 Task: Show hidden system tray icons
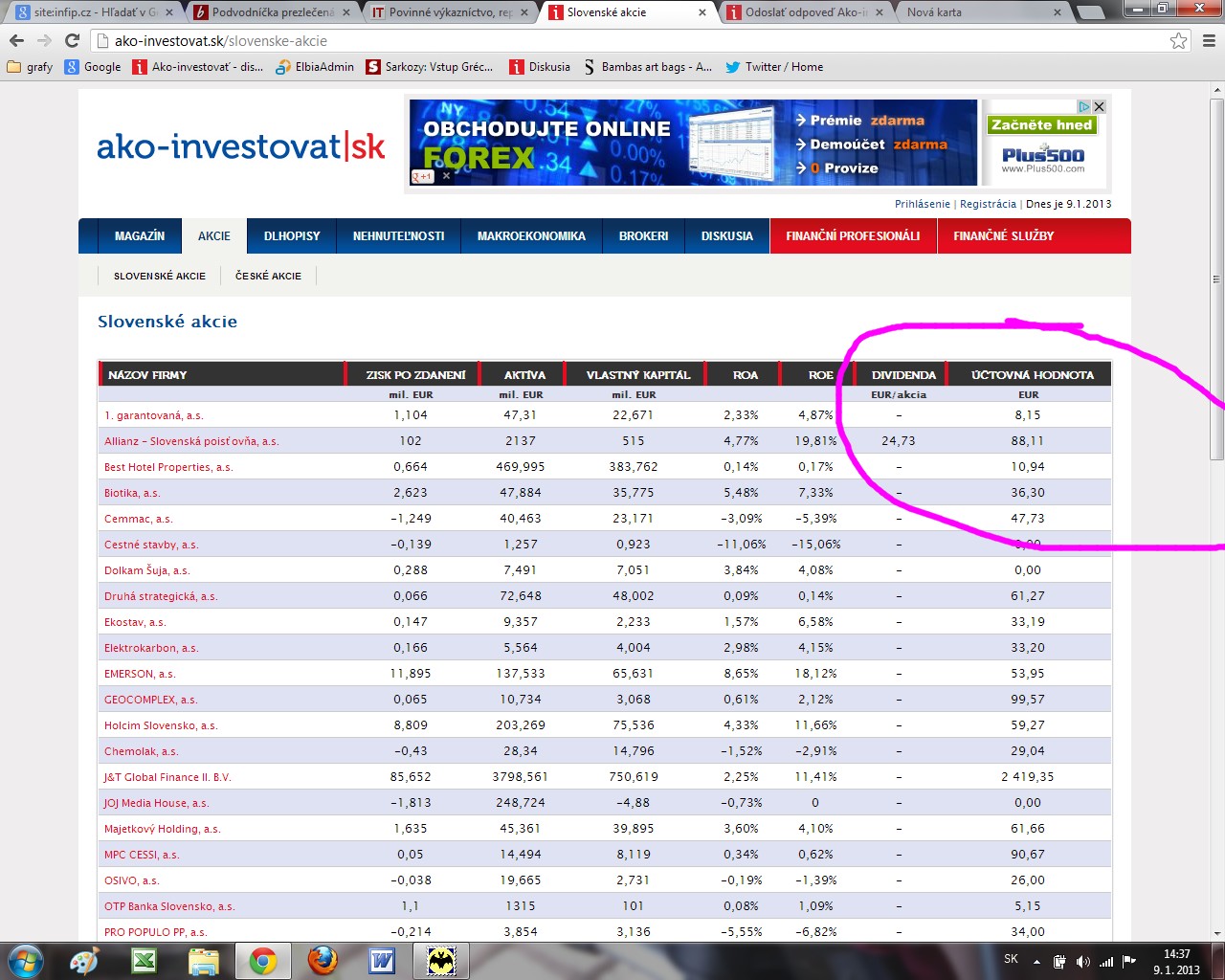[x=1037, y=961]
